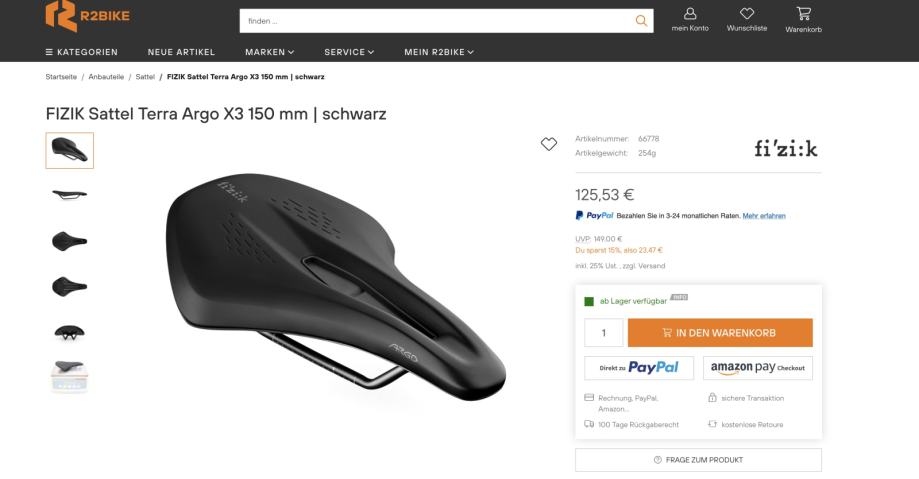Expand the Marken dropdown menu
Viewport: 919px width, 479px height.
point(270,52)
